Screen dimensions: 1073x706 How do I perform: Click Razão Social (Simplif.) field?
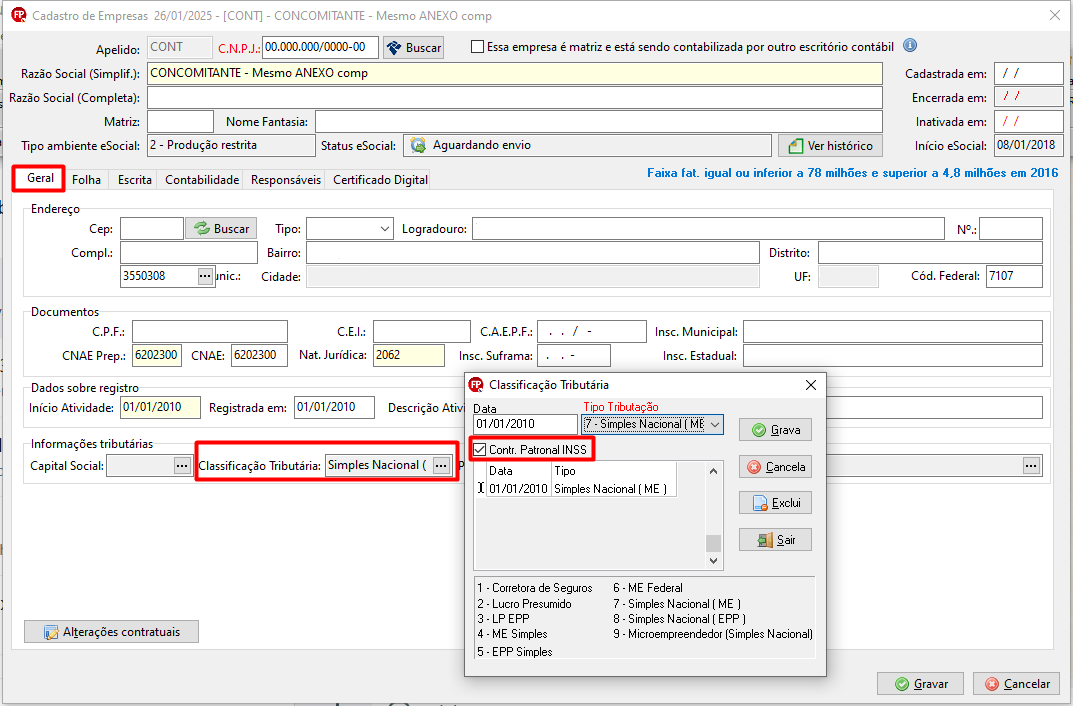coord(515,73)
